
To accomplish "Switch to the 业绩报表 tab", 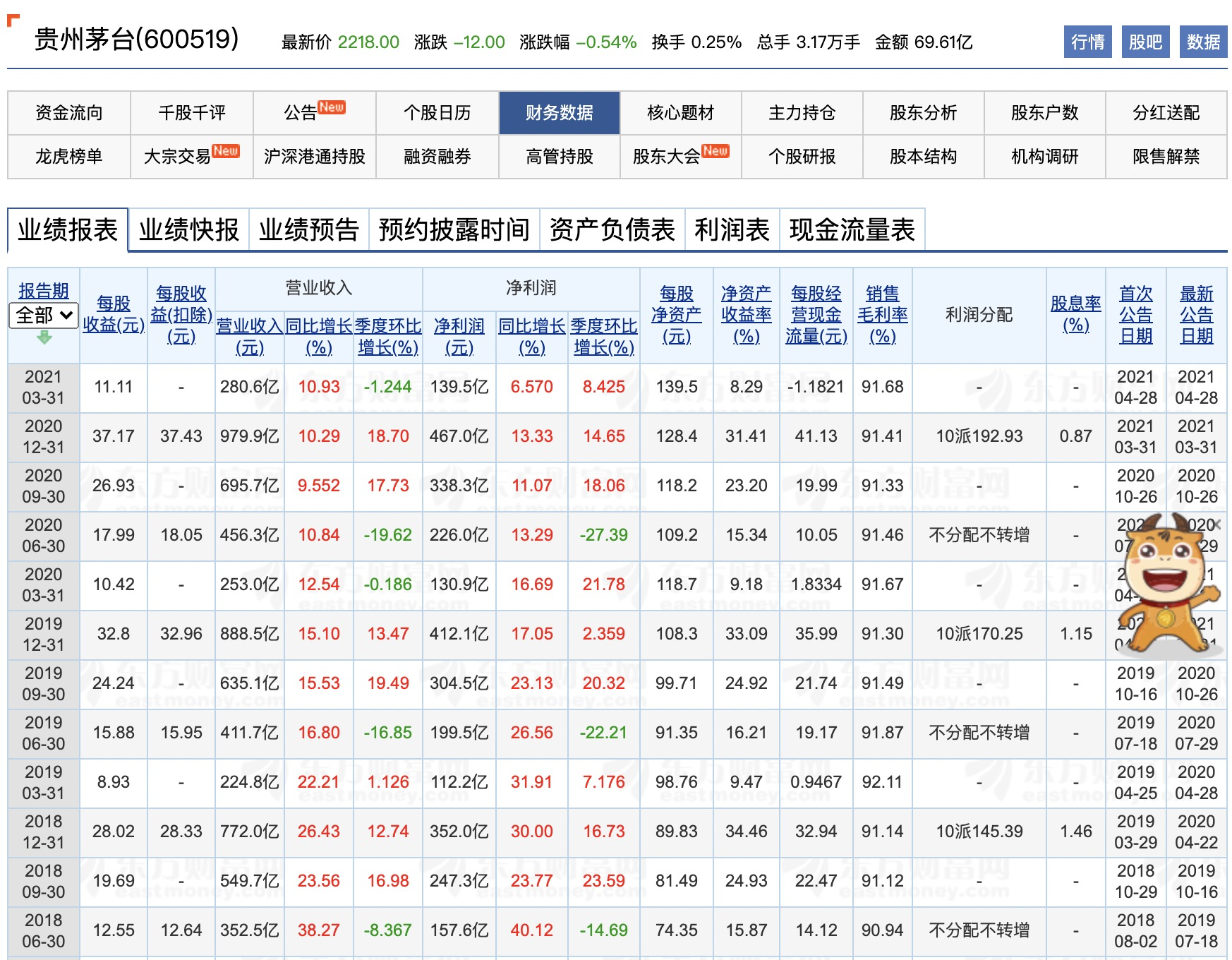I will click(68, 230).
